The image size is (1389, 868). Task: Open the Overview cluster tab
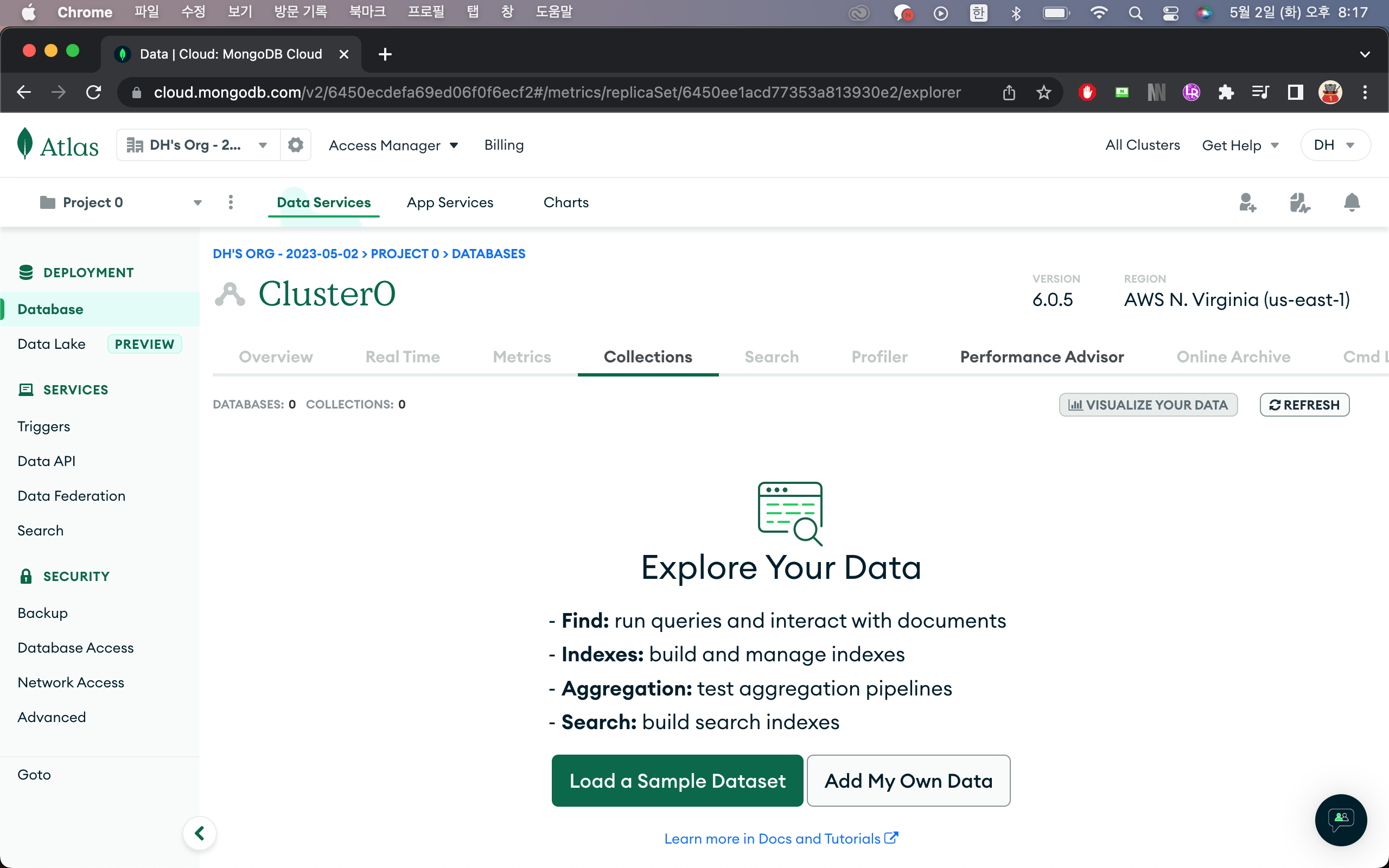pyautogui.click(x=276, y=356)
